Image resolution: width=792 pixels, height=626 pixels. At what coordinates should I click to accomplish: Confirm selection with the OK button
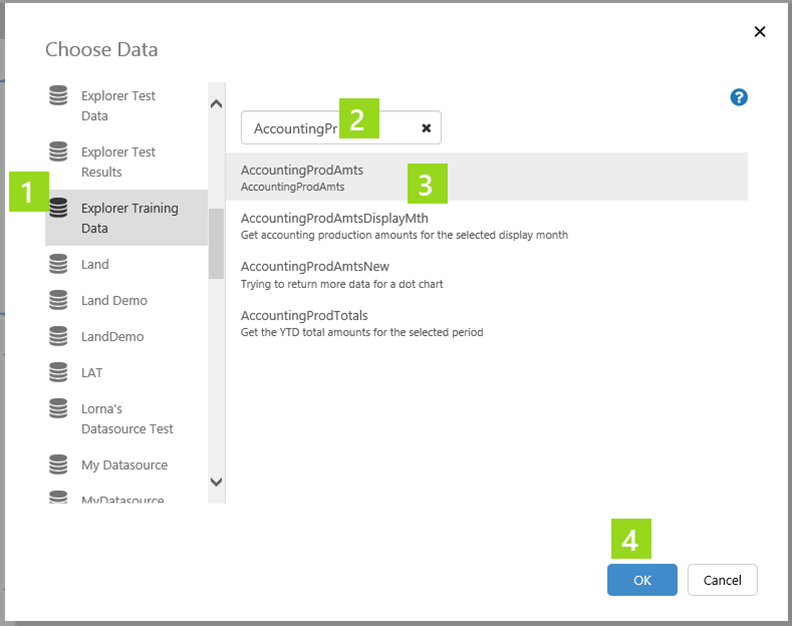point(642,580)
